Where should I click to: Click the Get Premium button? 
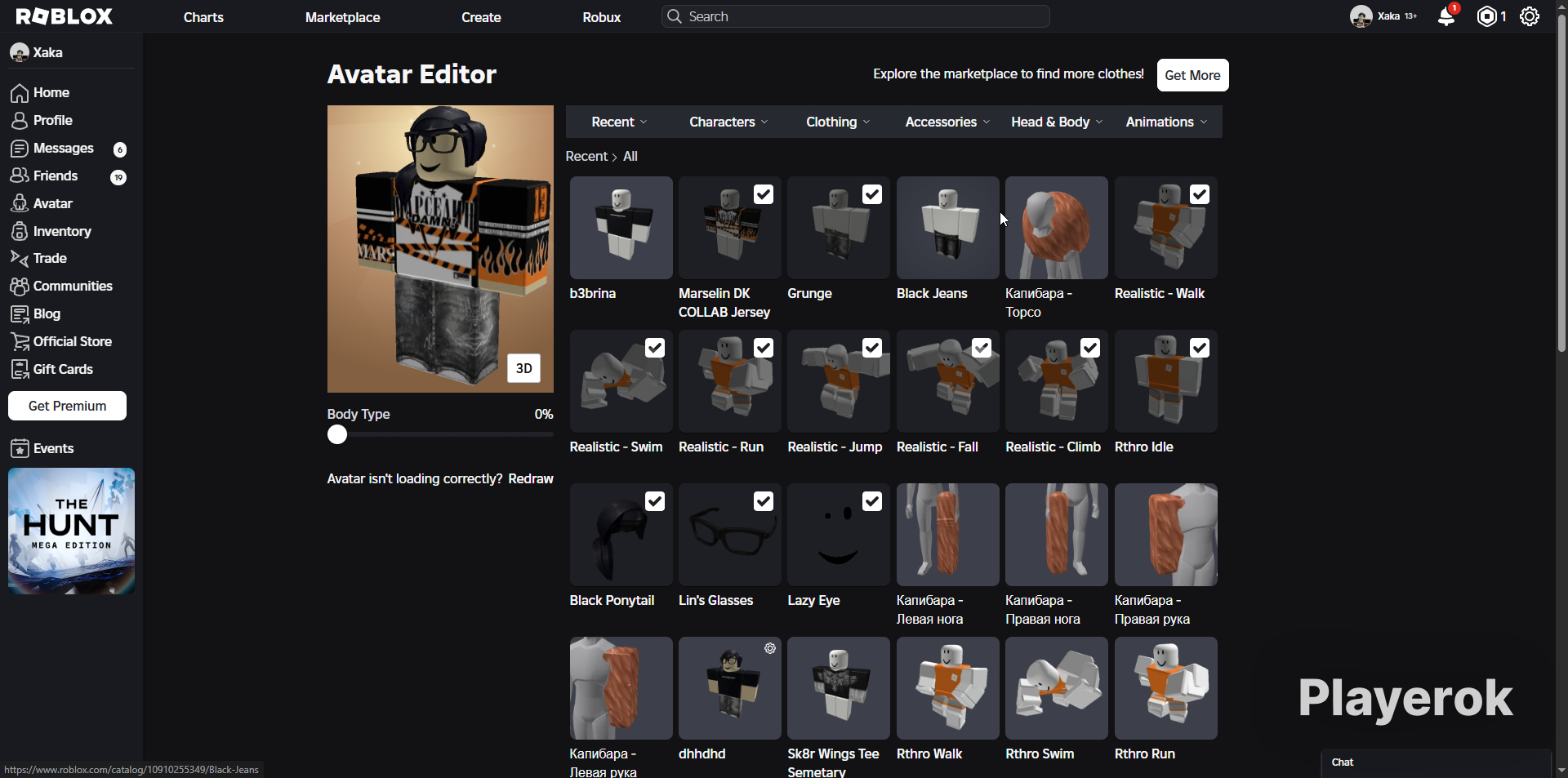67,406
